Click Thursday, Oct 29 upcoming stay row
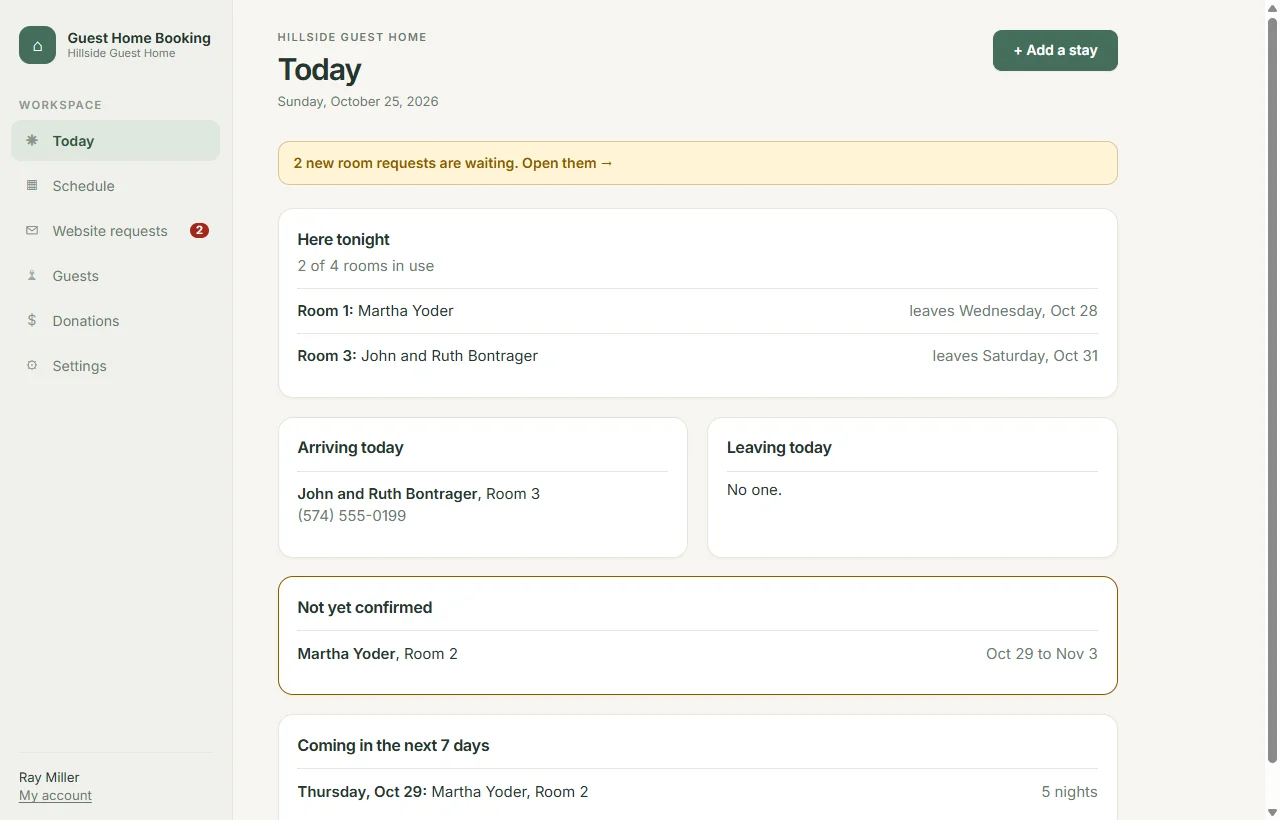This screenshot has width=1280, height=820. click(697, 792)
